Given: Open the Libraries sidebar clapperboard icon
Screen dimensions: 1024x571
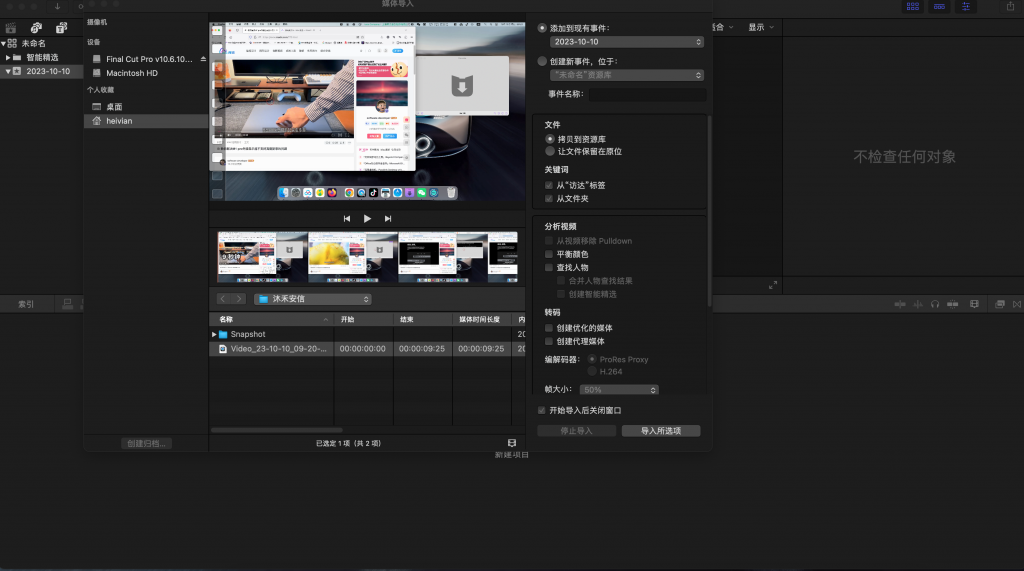Looking at the screenshot, I should click(x=11, y=27).
